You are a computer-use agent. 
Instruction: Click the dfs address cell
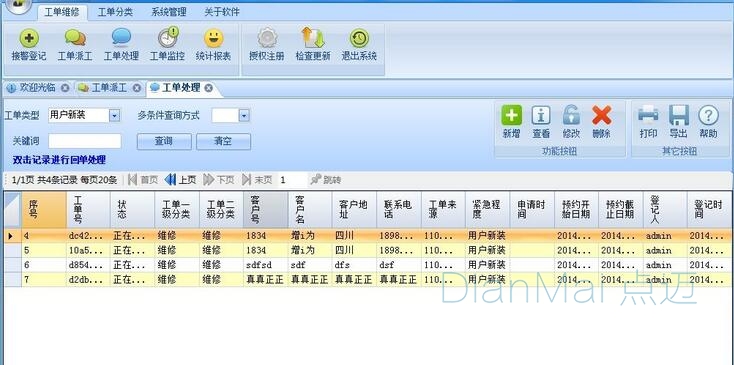click(x=354, y=265)
